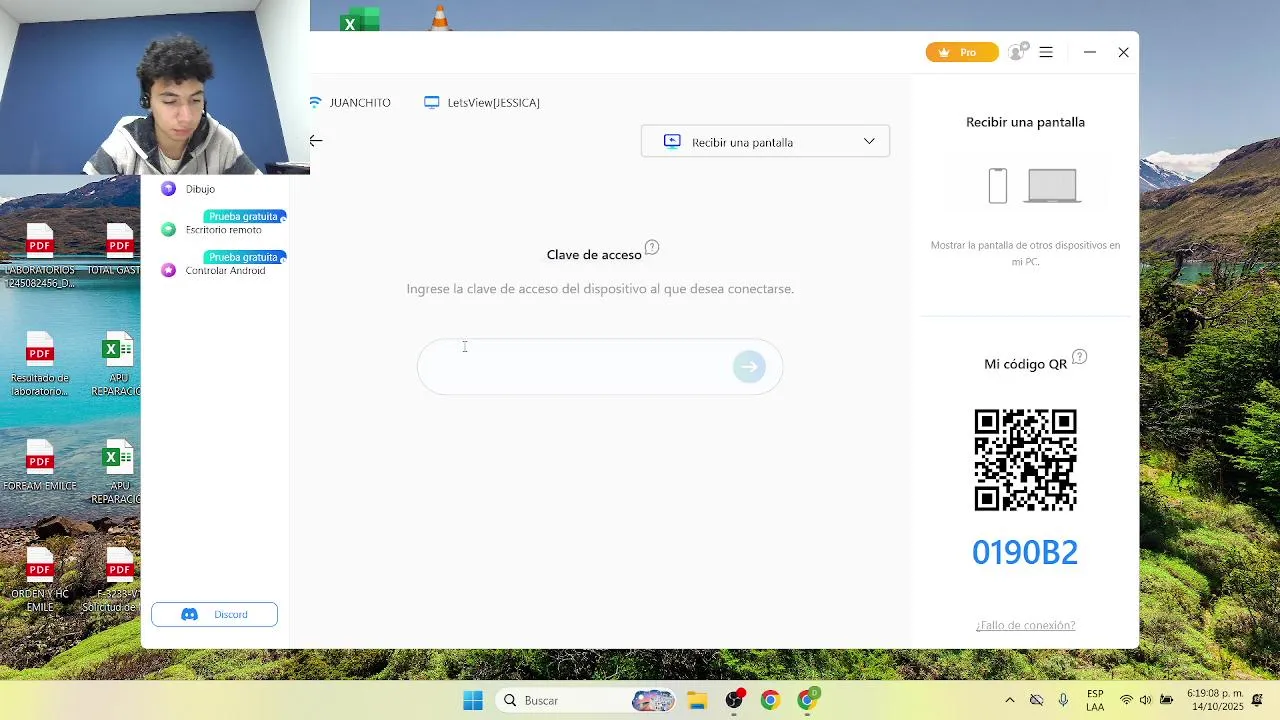Click the laptop illustration under Recibir una pantalla
The width and height of the screenshot is (1280, 720).
coord(1052,186)
